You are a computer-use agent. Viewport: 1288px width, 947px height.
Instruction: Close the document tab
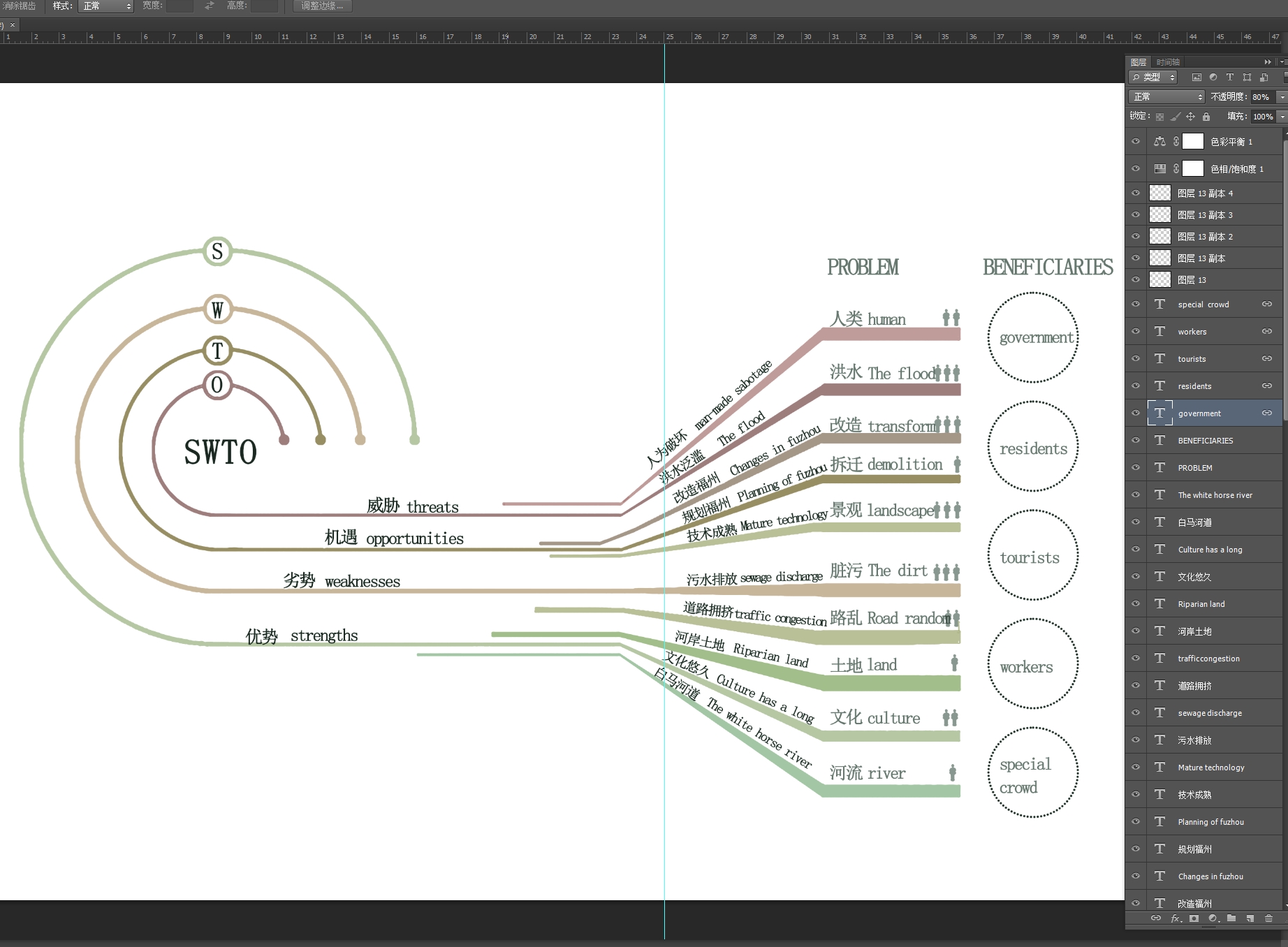tap(13, 24)
